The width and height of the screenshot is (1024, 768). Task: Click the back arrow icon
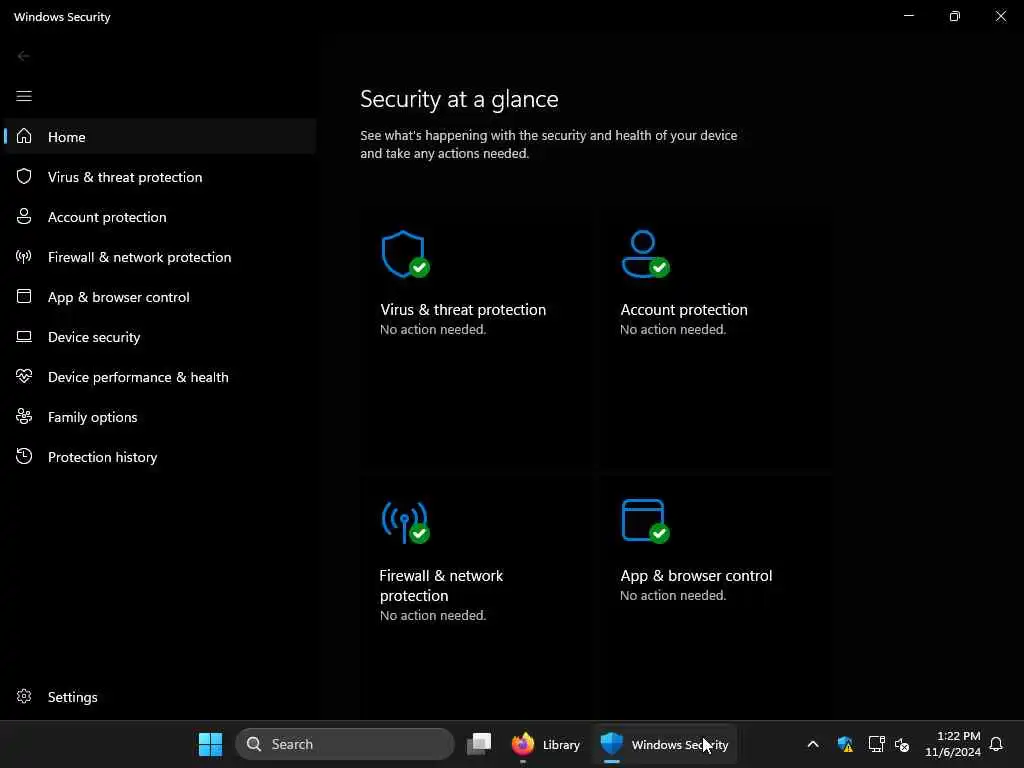pos(24,56)
